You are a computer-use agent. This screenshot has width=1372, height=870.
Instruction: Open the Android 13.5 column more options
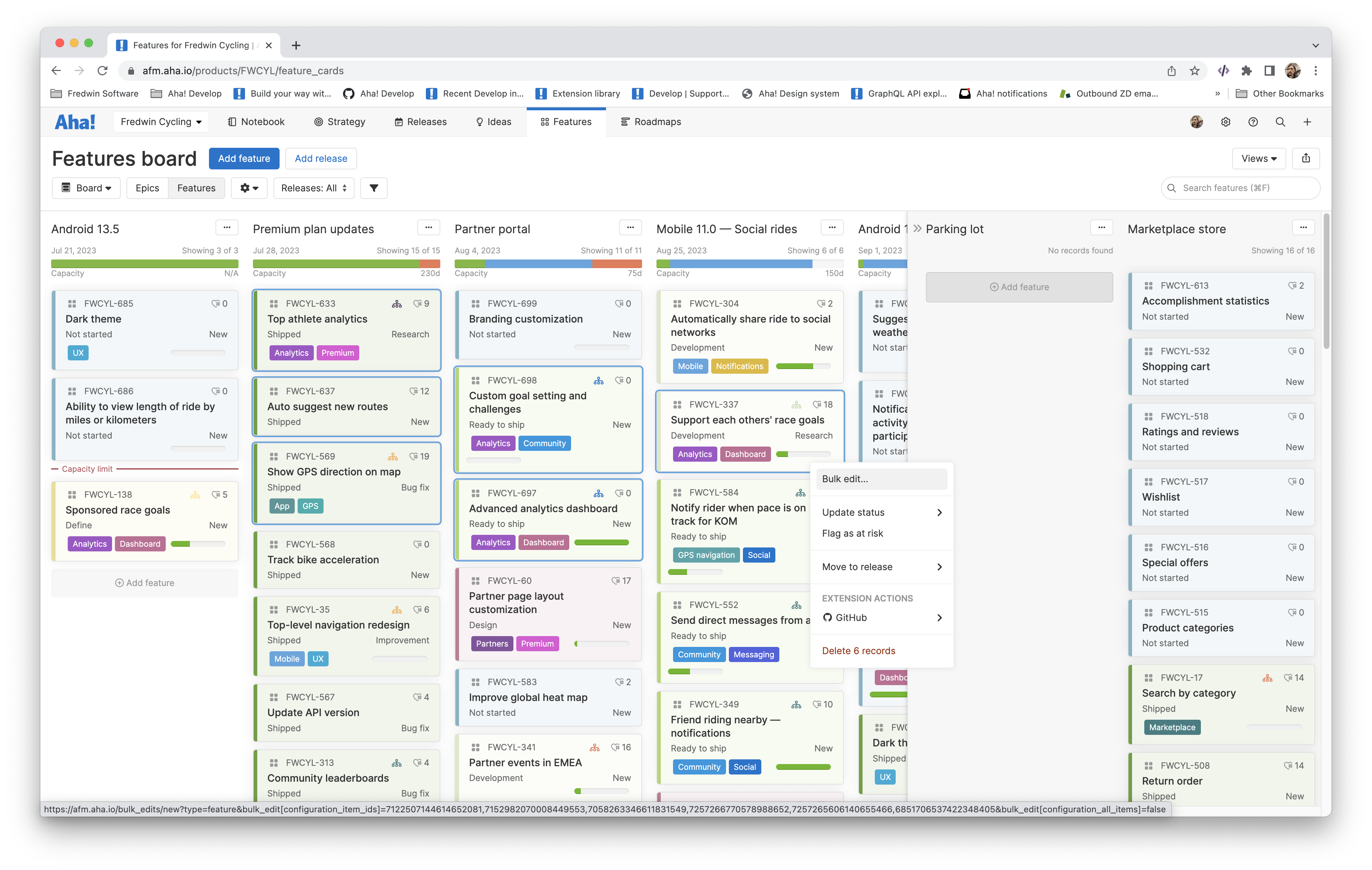[x=227, y=228]
